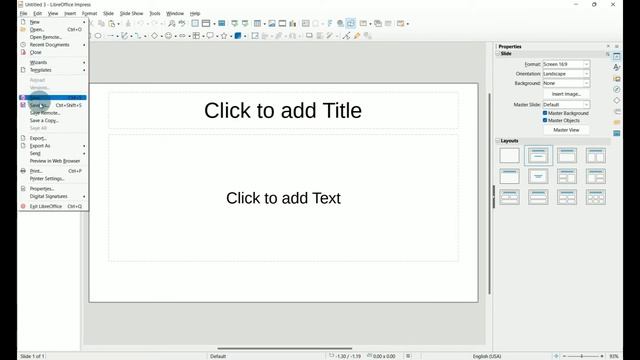Screen dimensions: 640x360
Task: Click the Start from First Slide icon
Action: click(x=234, y=24)
